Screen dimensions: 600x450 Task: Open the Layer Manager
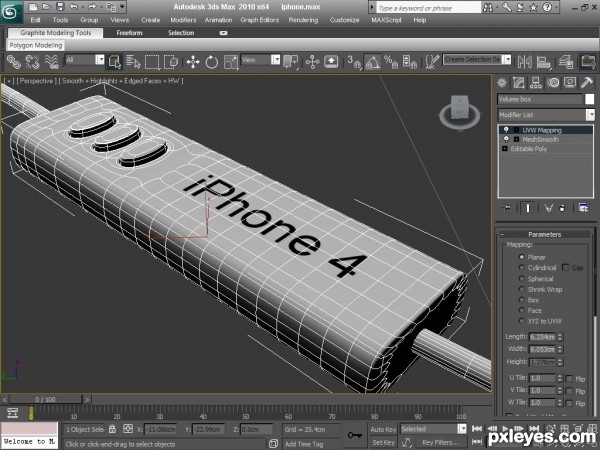[566, 61]
